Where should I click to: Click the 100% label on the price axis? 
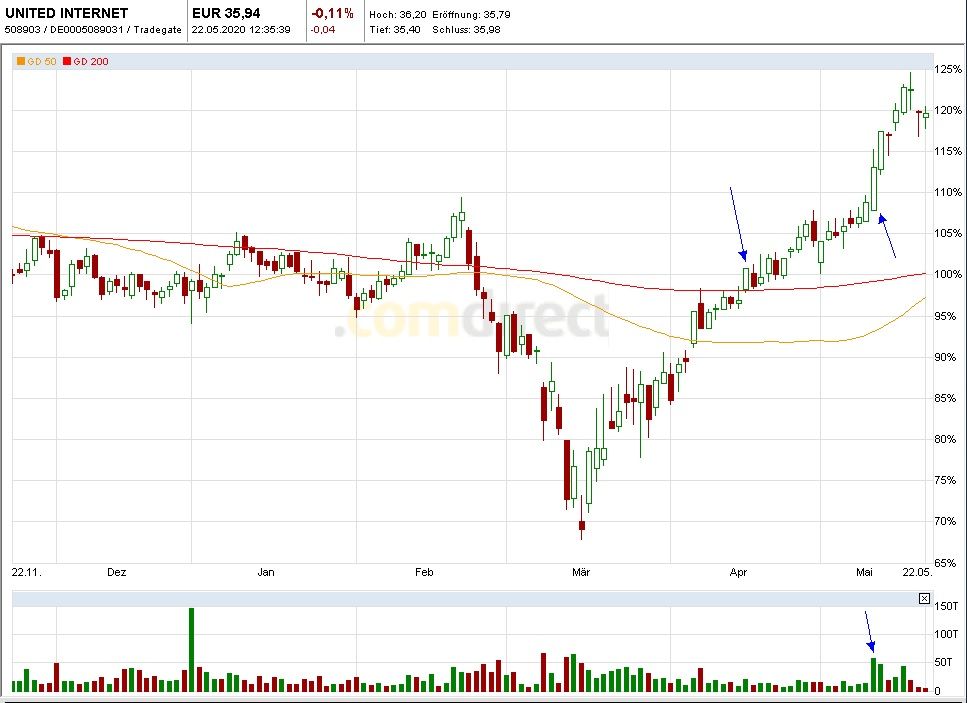pos(948,275)
